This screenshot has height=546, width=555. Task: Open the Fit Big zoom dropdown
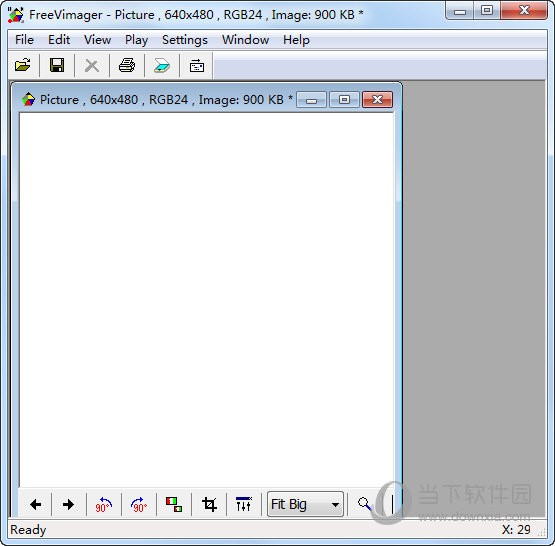coord(305,504)
